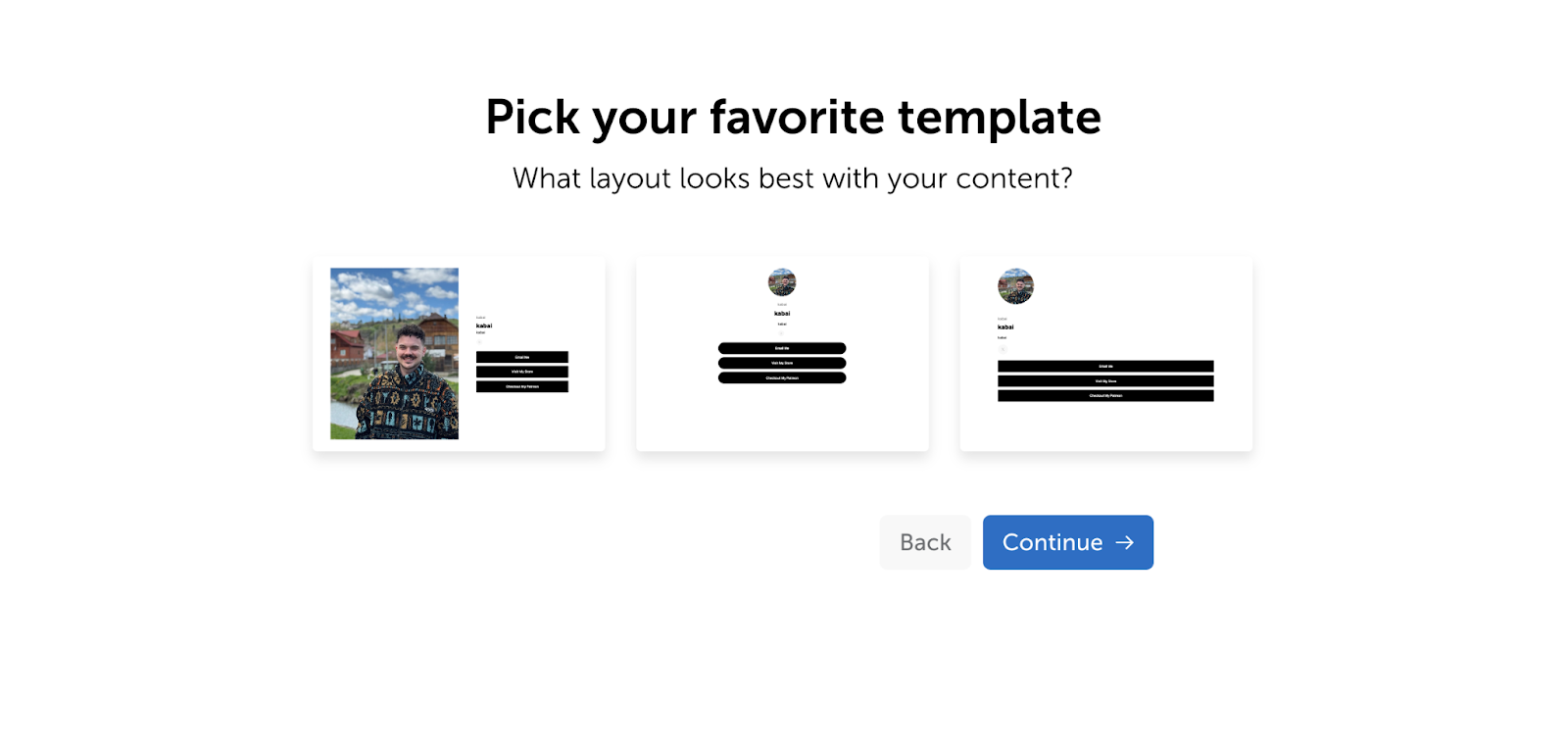The height and width of the screenshot is (753, 1568).
Task: Click "Visit My Store" pill in the centered template
Action: 782,363
